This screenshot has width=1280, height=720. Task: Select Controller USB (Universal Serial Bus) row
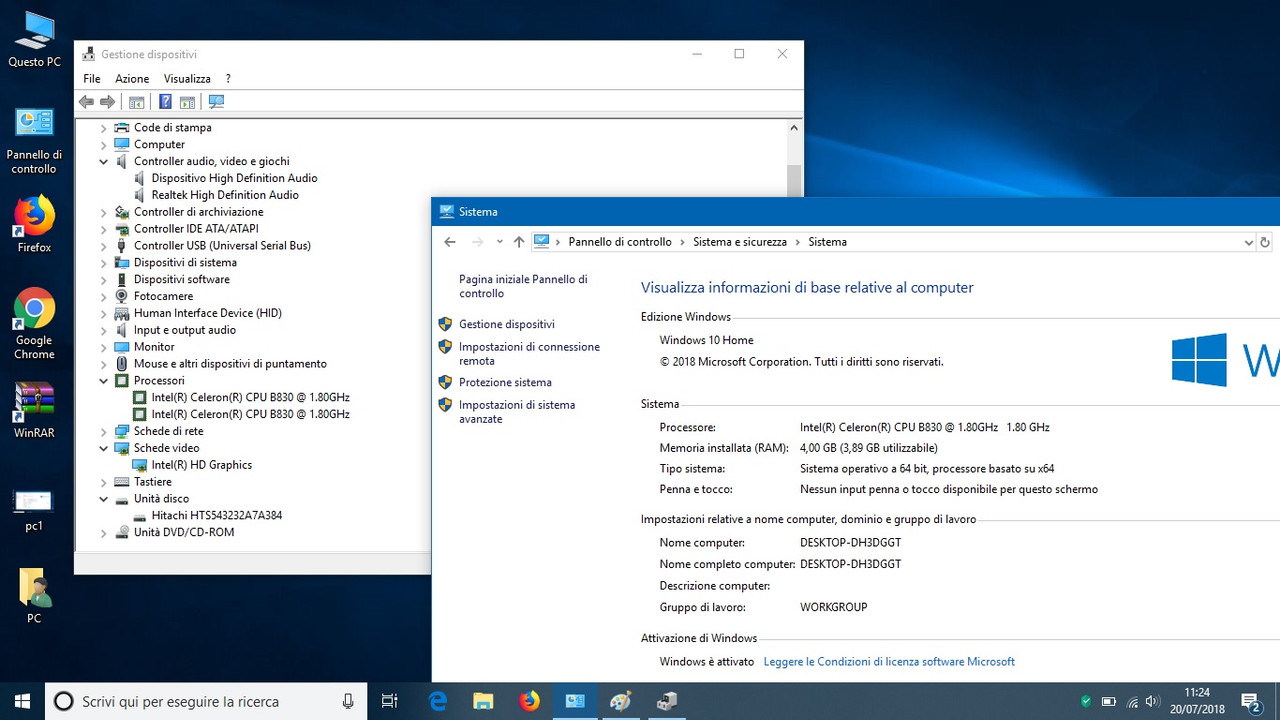[222, 246]
